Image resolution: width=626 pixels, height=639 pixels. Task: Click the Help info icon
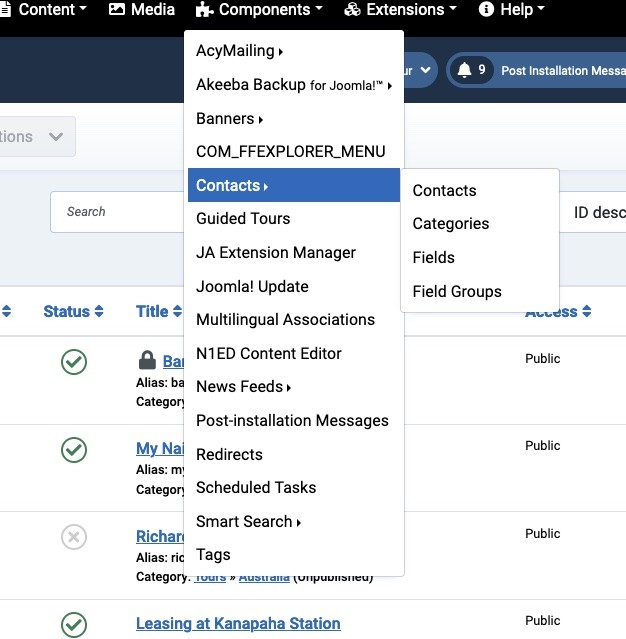(x=487, y=10)
